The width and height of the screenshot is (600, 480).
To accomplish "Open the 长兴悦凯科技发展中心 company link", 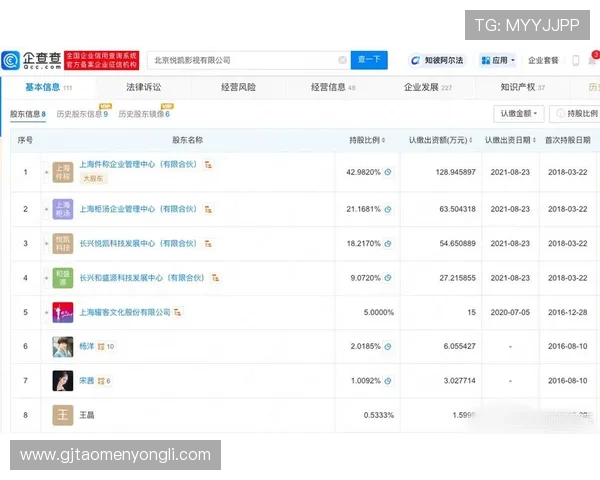I will point(139,243).
